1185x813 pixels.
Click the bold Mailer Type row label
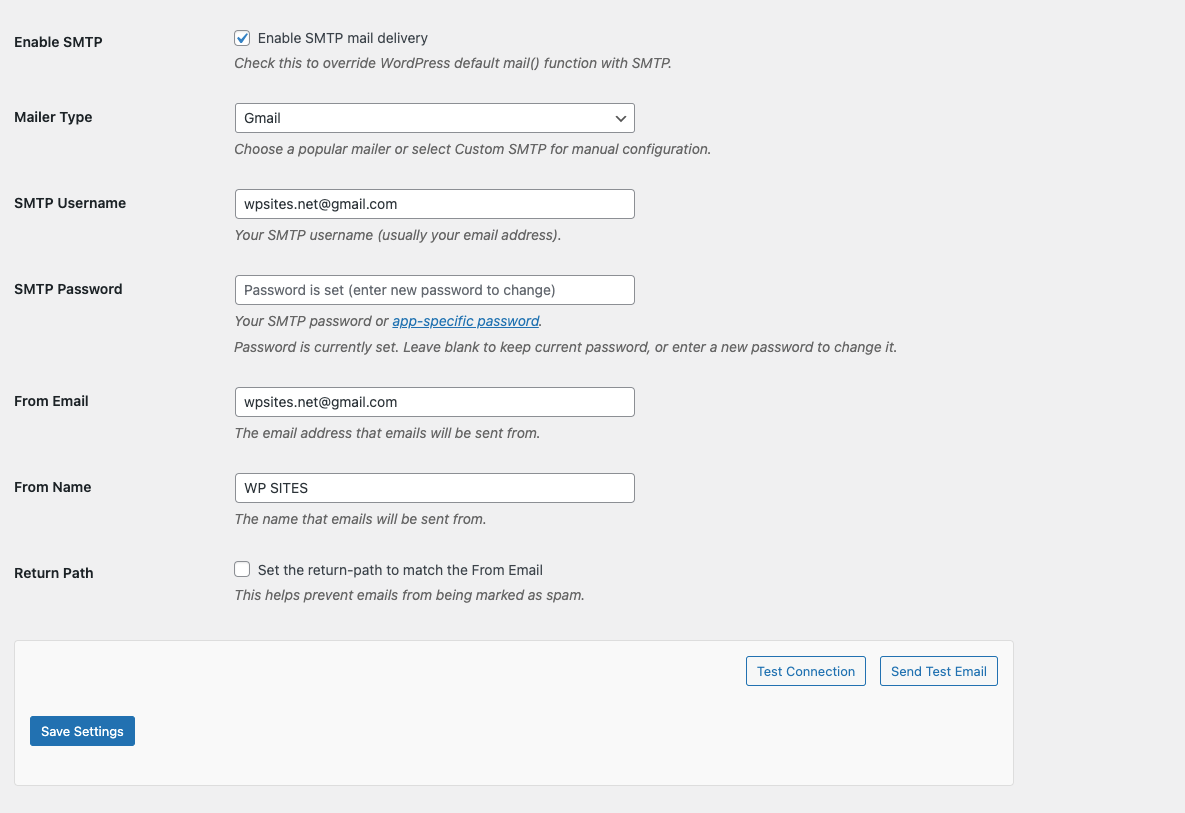pyautogui.click(x=53, y=117)
